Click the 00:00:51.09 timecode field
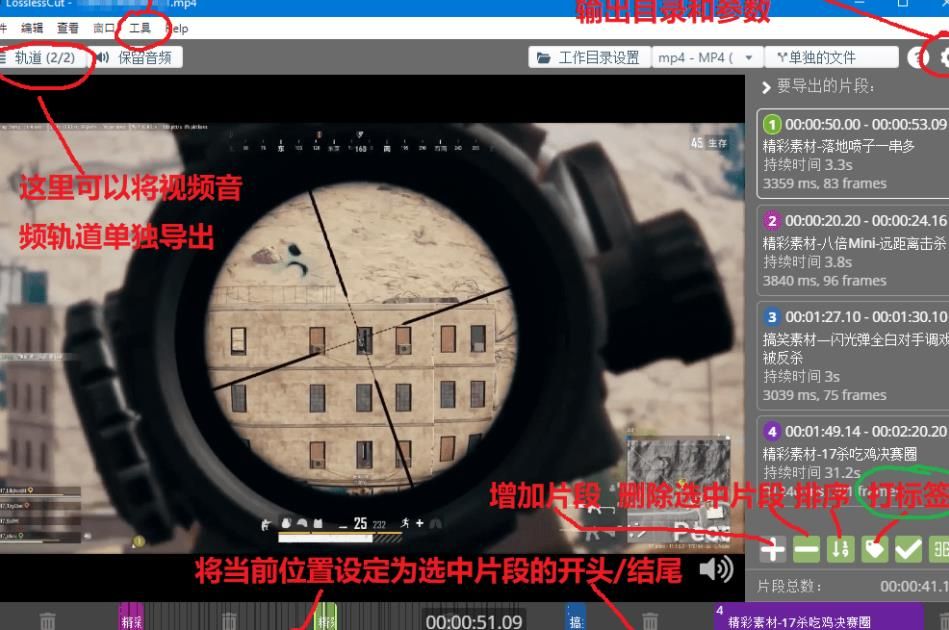 (473, 622)
